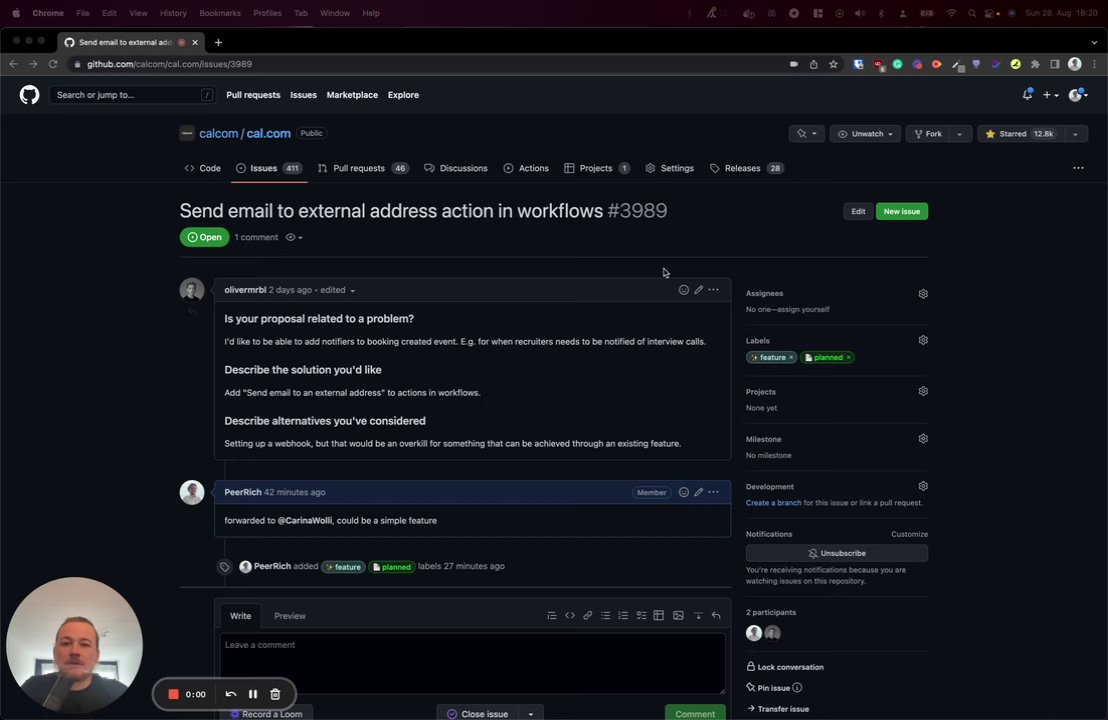Viewport: 1108px width, 720px height.
Task: Focus the Leave a comment text area
Action: [472, 663]
